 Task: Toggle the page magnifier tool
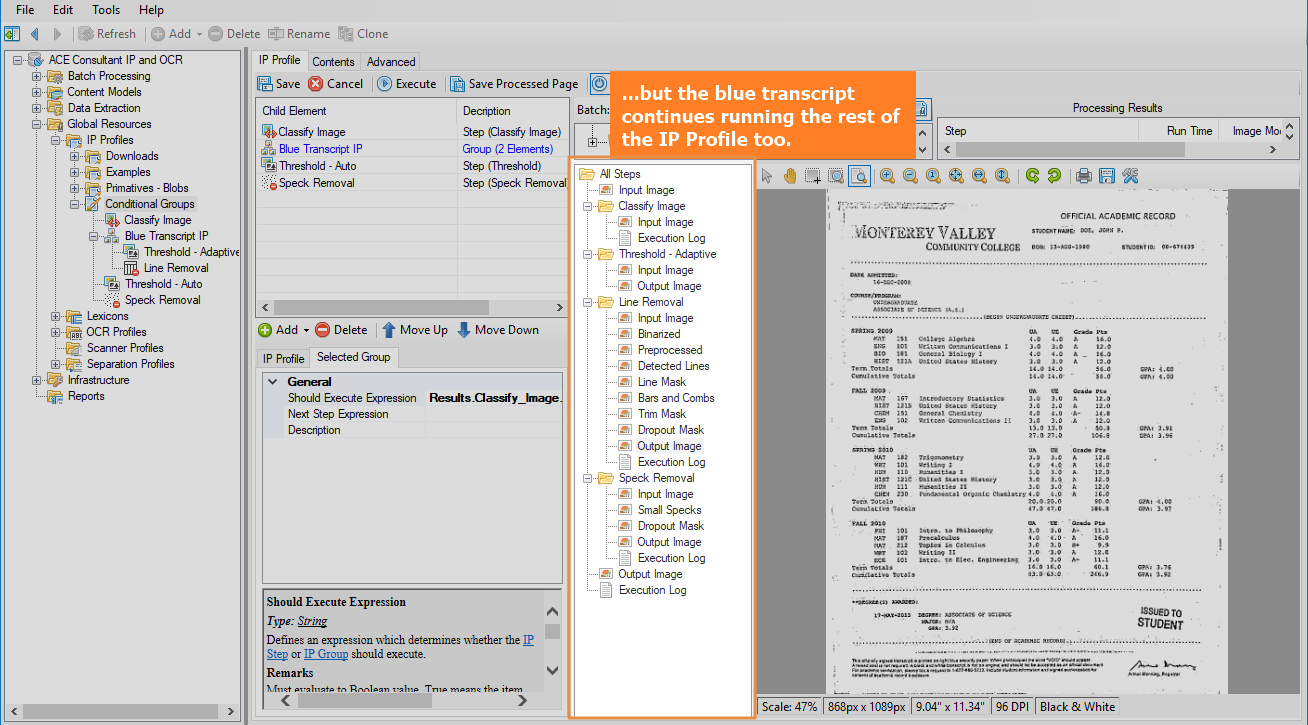point(859,176)
